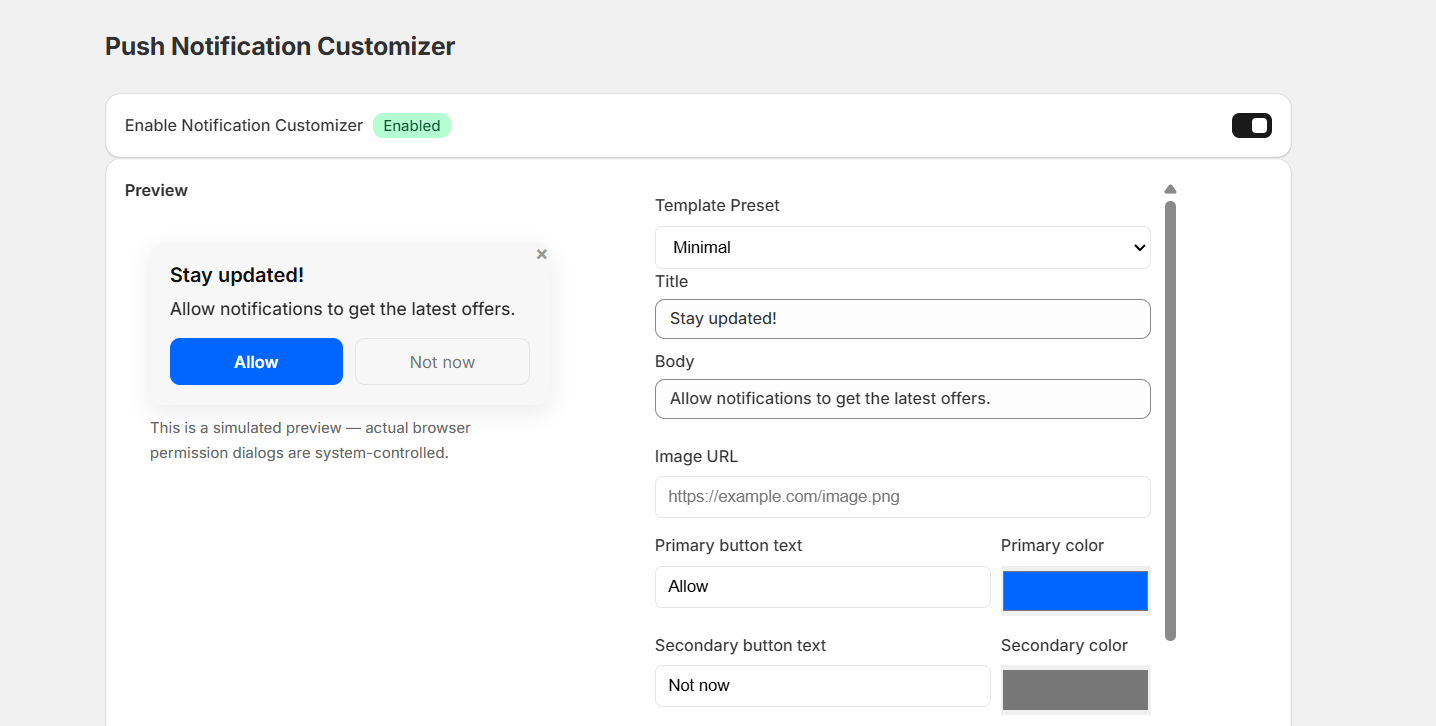Click the Template Preset label
The image size is (1436, 726).
[x=717, y=205]
